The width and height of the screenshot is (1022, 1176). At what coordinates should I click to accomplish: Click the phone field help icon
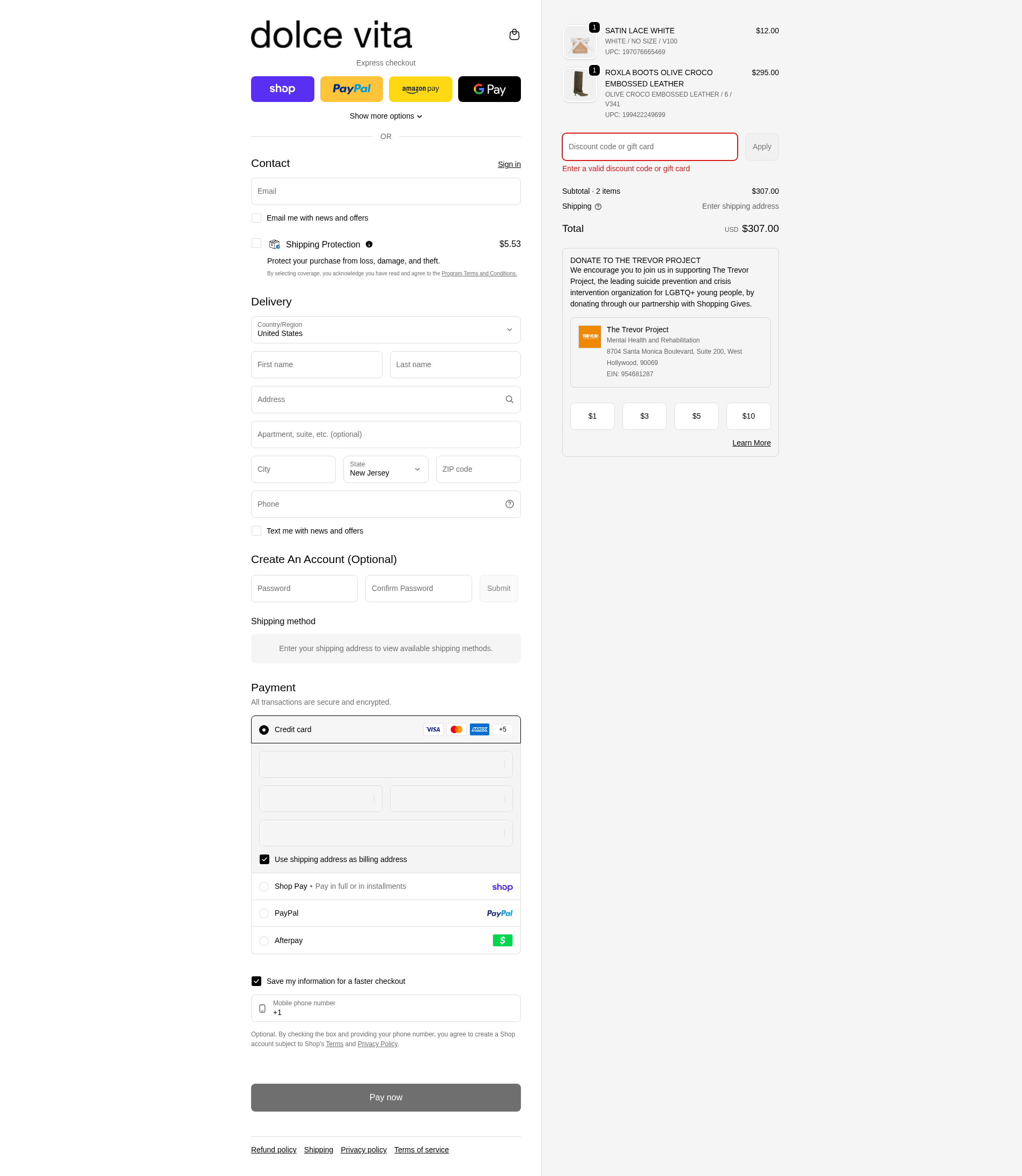click(509, 504)
